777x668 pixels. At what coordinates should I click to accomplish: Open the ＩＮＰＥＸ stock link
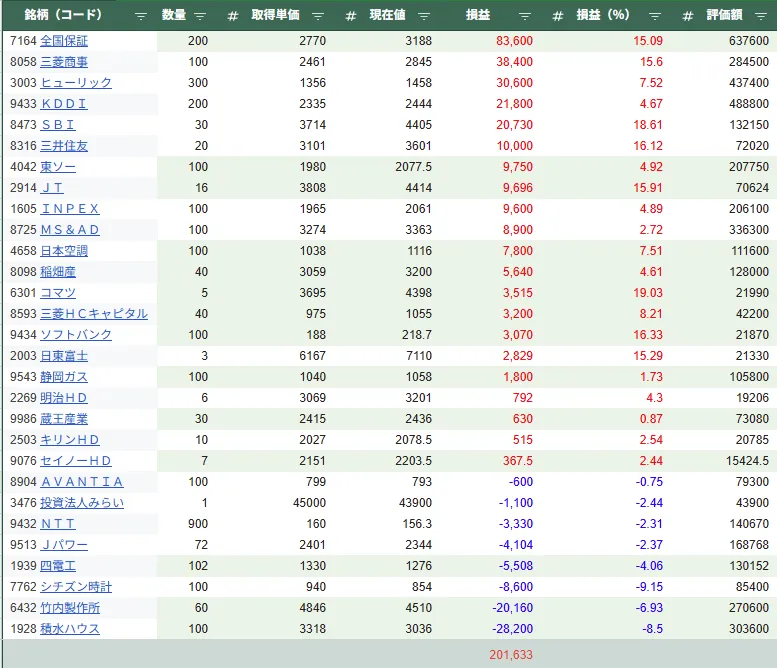click(x=70, y=209)
